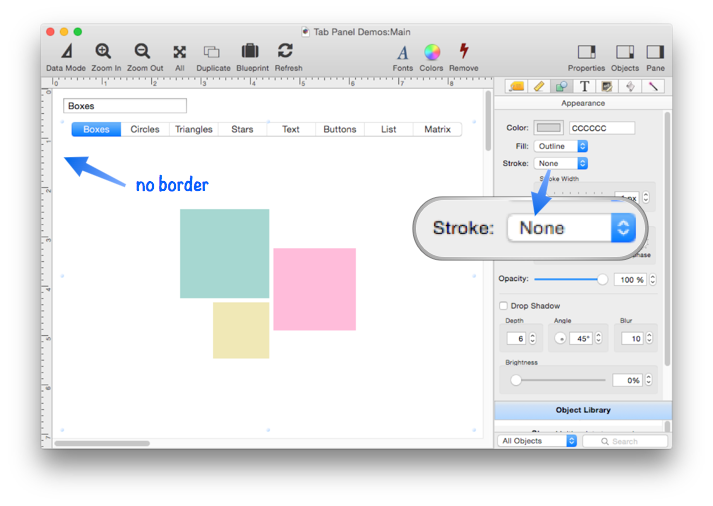Click the shadow Blur value field
This screenshot has width=713, height=506.
pyautogui.click(x=632, y=338)
